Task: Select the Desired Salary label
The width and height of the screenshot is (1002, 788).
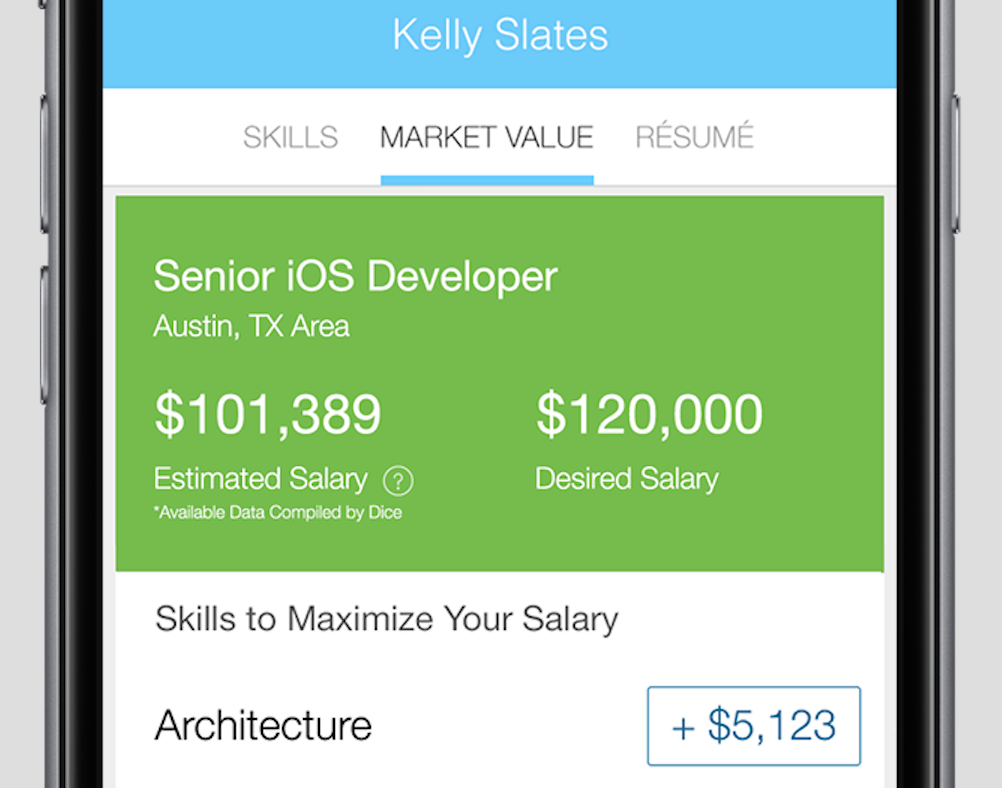Action: click(x=627, y=478)
